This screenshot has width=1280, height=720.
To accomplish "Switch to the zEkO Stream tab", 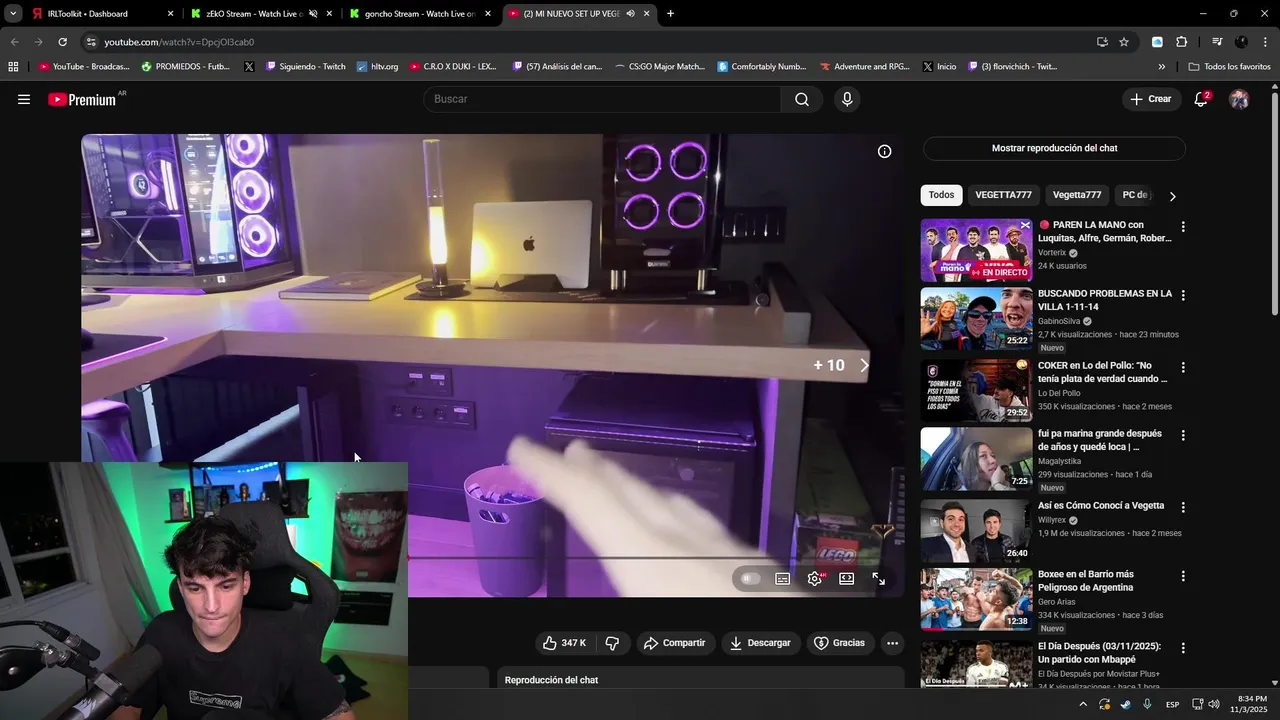I will coord(262,14).
